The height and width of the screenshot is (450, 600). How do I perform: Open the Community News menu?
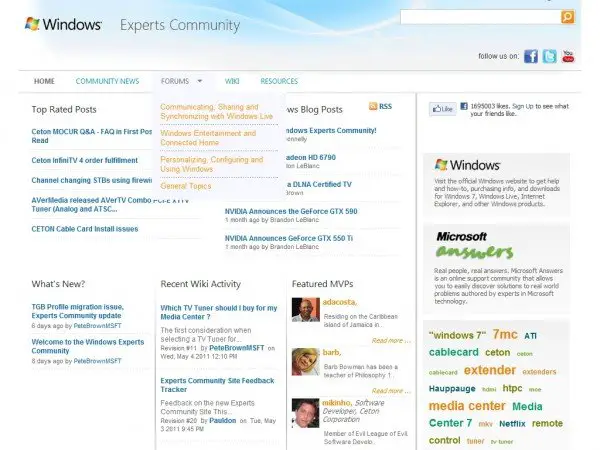point(107,81)
